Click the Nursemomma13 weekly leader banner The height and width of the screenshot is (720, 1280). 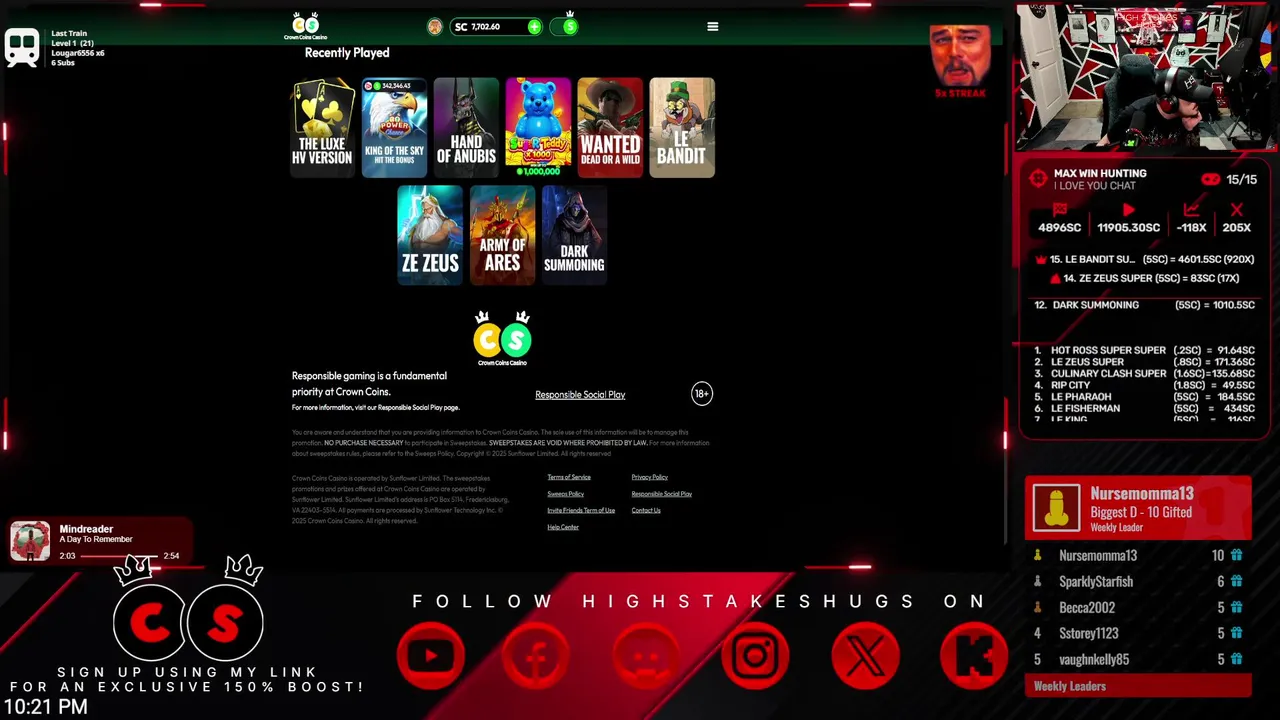(x=1138, y=509)
